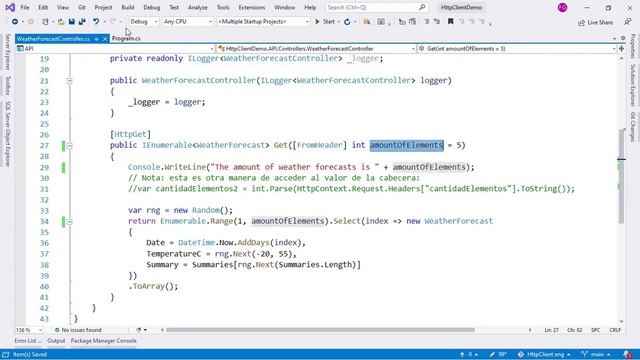
Task: Click the split editor window icon
Action: [x=621, y=49]
